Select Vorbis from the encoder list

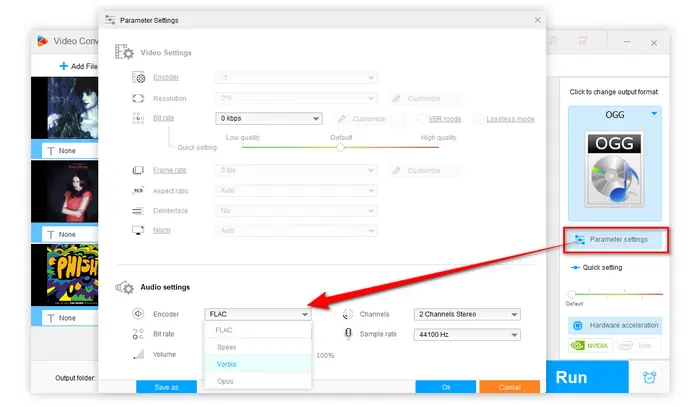[x=227, y=364]
